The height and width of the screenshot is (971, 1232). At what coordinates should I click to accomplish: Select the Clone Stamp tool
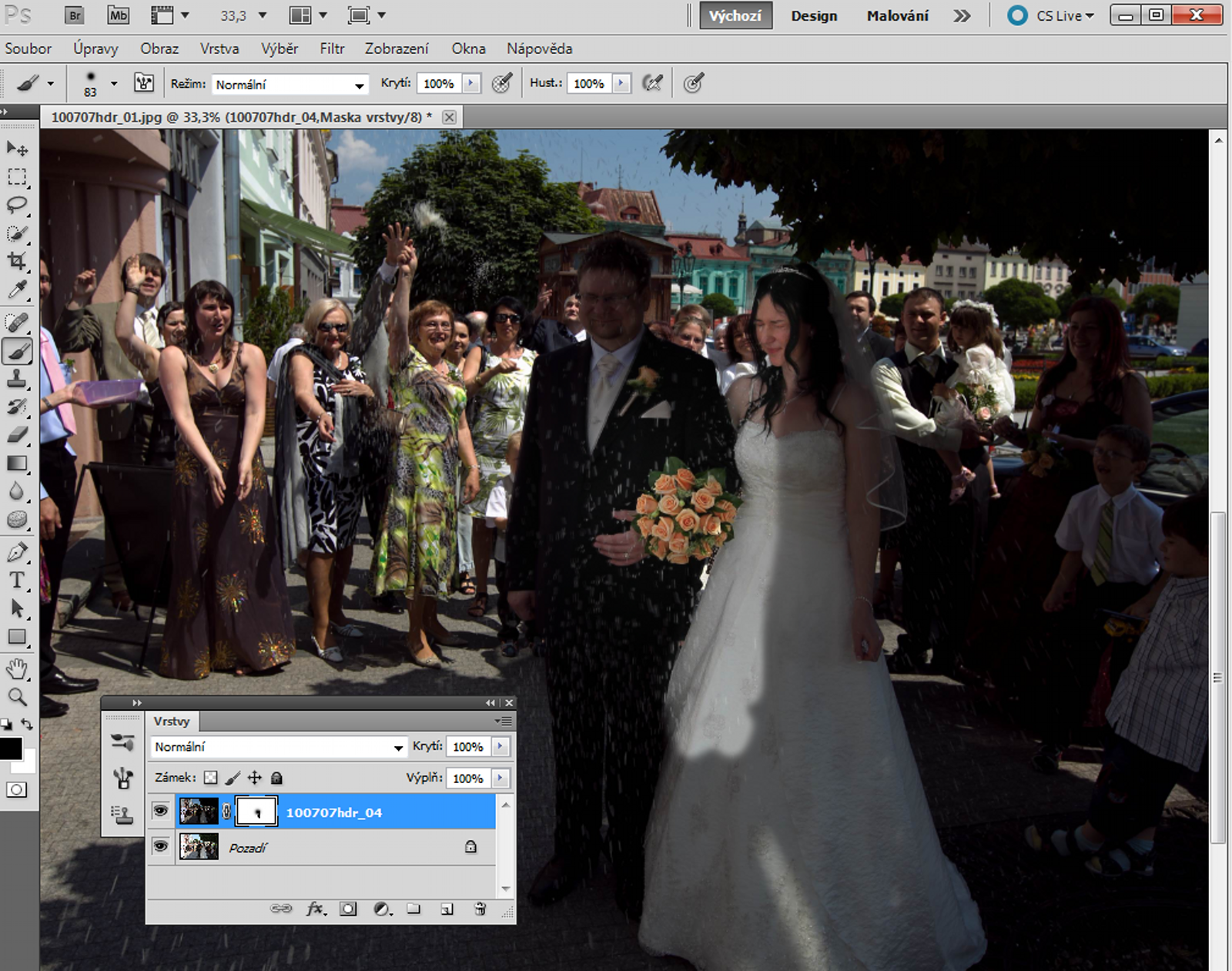(17, 379)
